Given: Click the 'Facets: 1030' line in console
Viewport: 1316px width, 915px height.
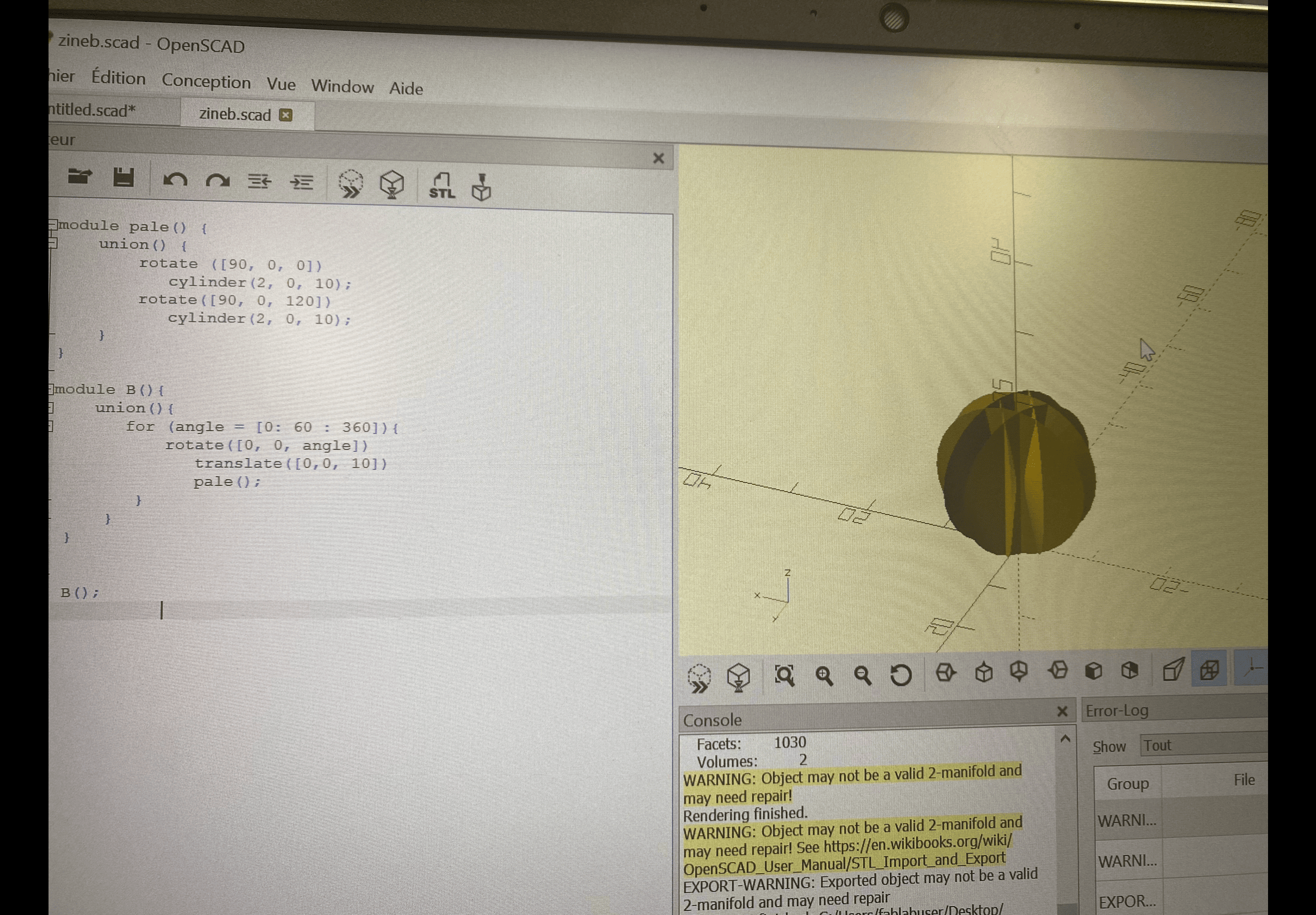Looking at the screenshot, I should point(751,743).
